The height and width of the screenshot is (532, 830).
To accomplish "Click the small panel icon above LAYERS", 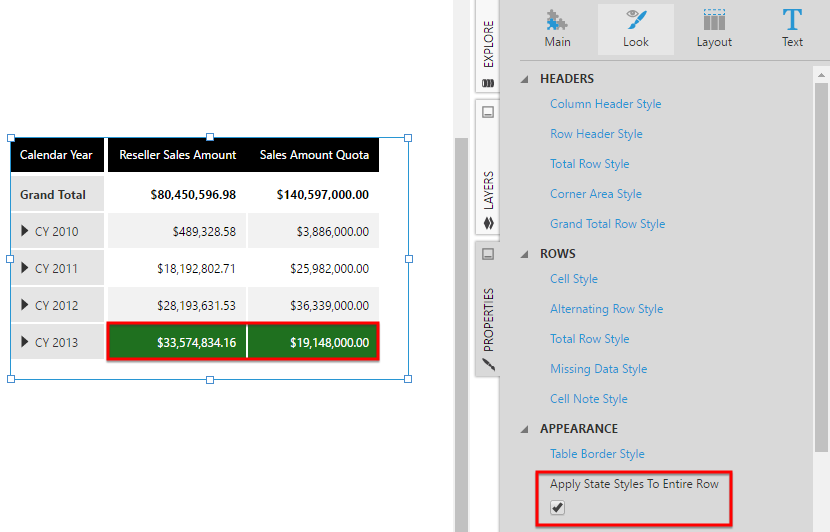I will coord(488,112).
